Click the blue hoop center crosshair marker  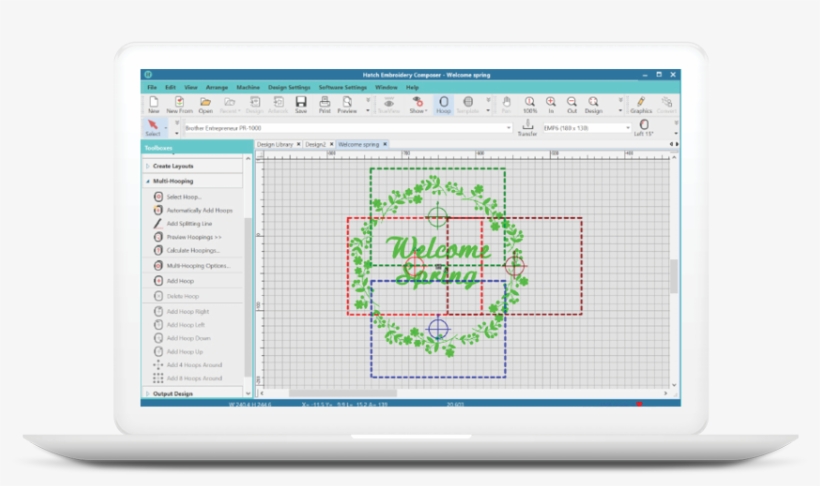click(x=437, y=327)
